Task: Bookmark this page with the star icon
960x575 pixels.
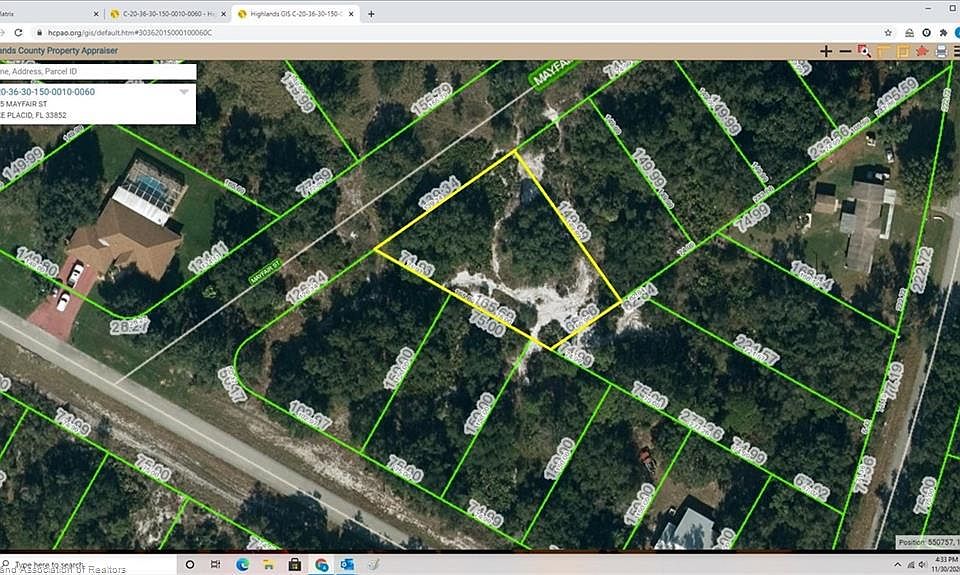Action: point(888,32)
